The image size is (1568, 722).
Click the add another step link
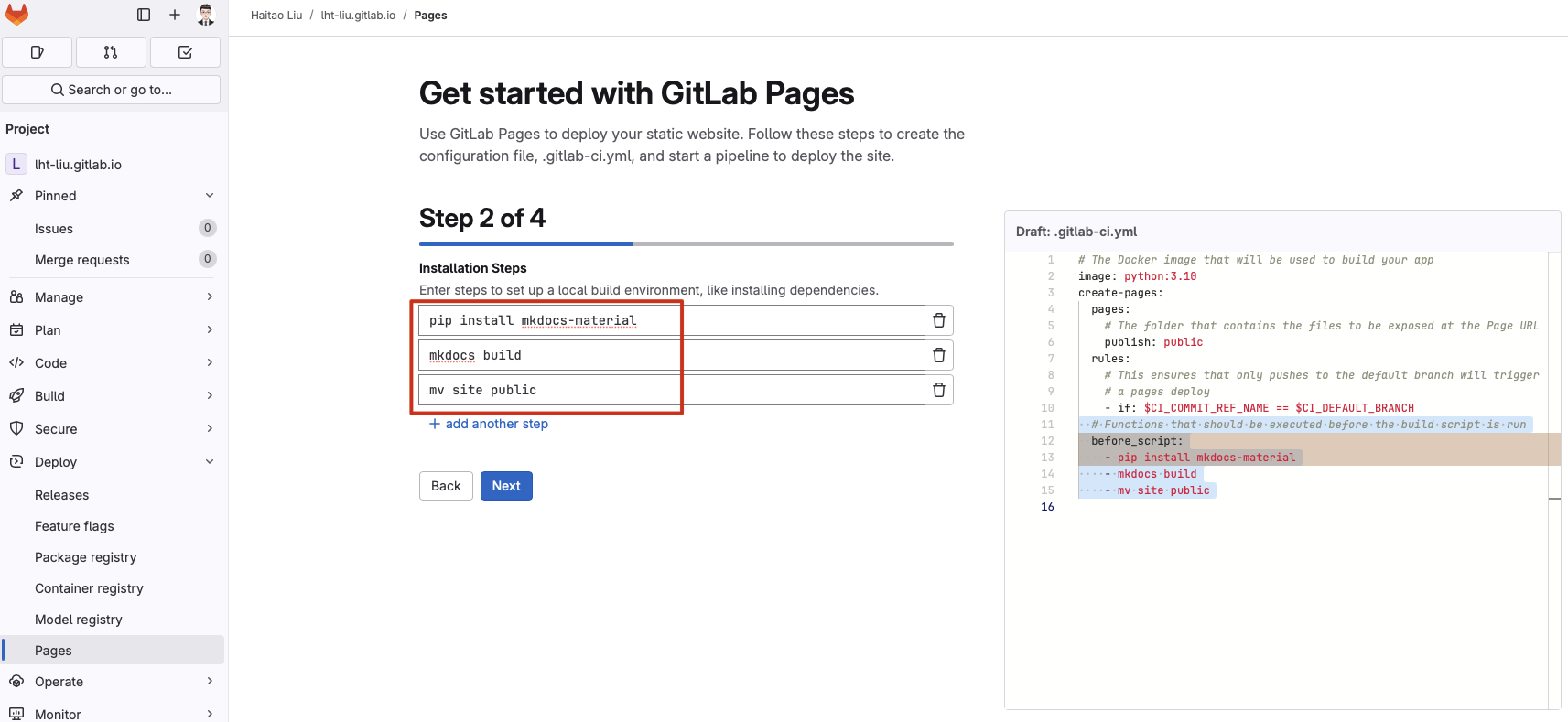489,424
